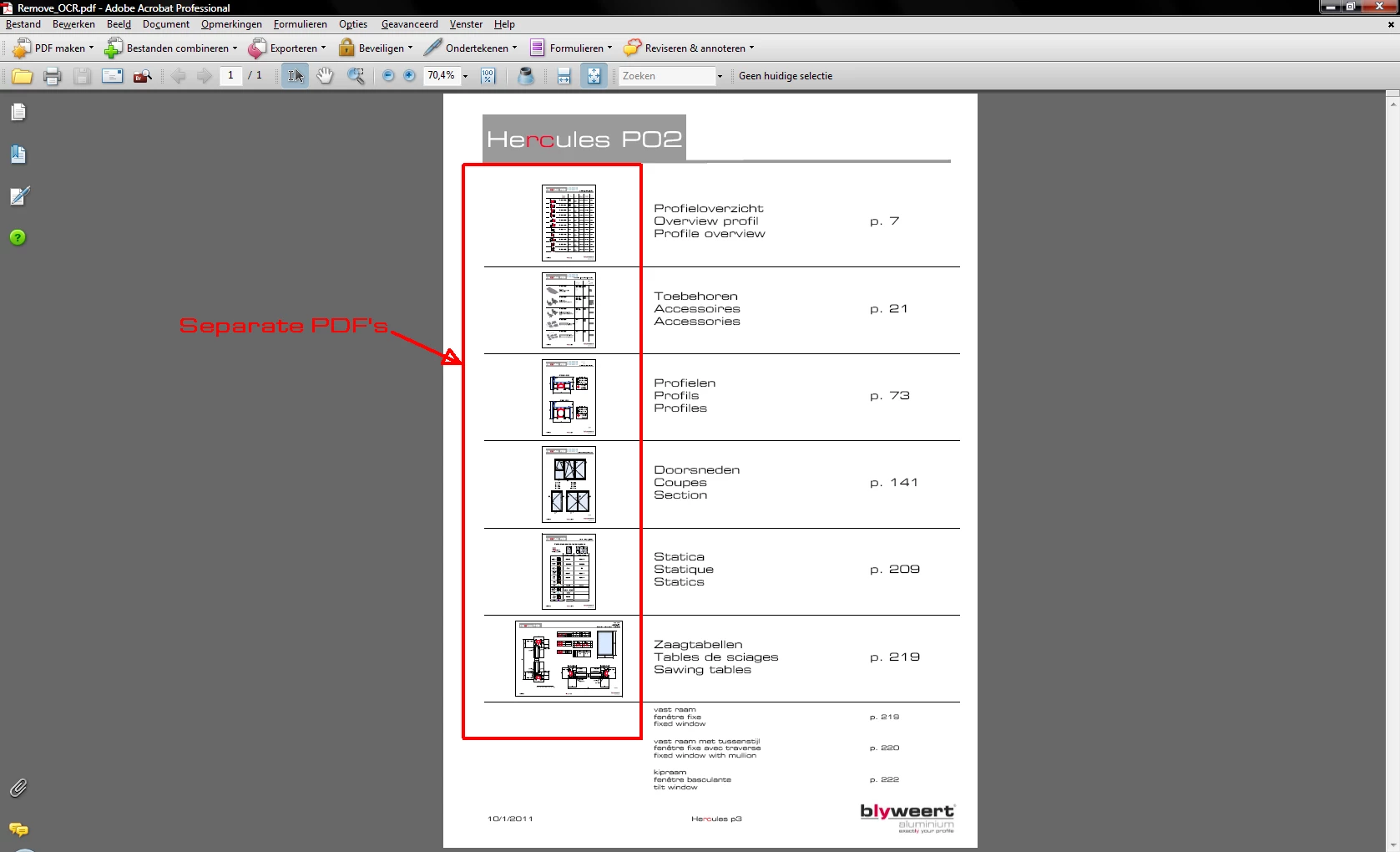Activate the Select tool
This screenshot has width=1400, height=852.
pyautogui.click(x=295, y=76)
